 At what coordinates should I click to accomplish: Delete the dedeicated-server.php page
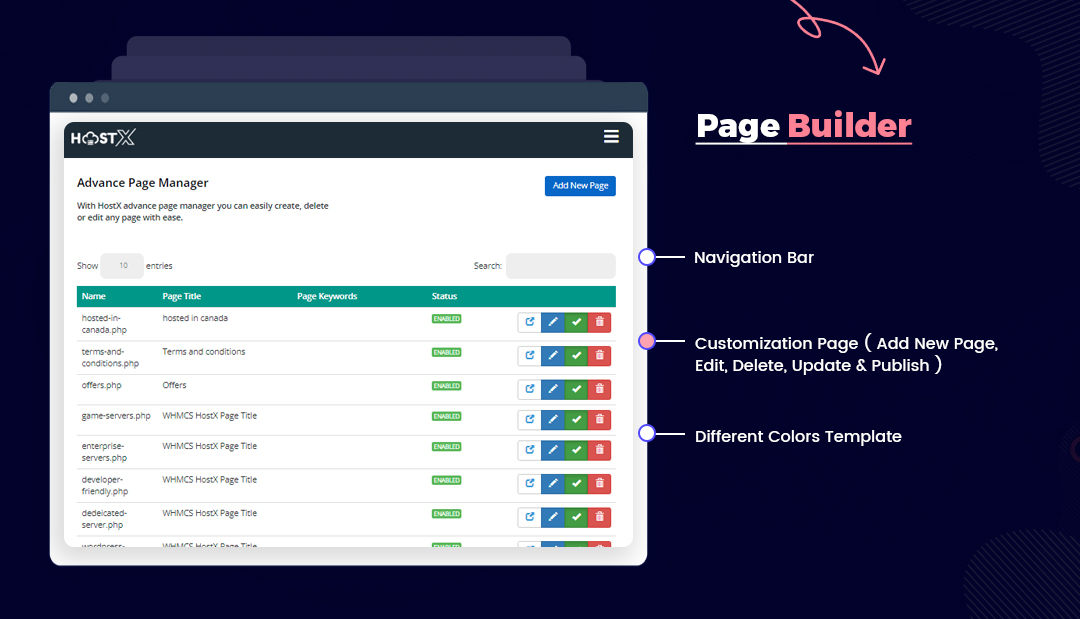click(599, 518)
